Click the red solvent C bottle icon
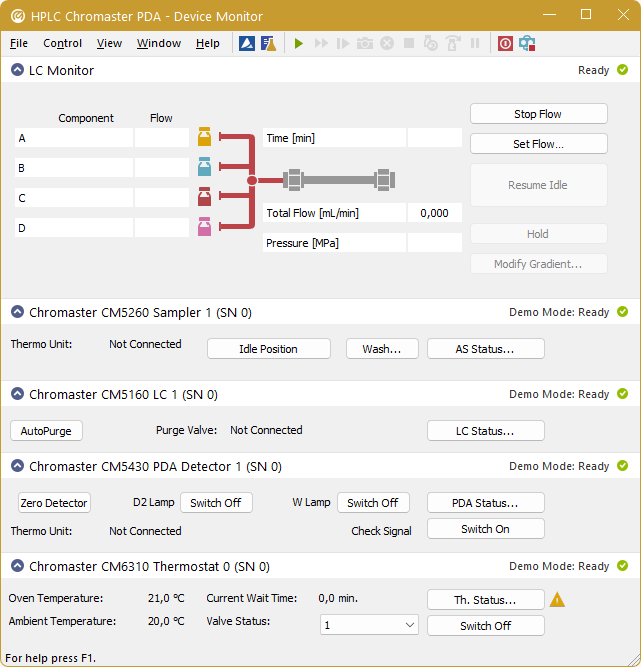 click(x=205, y=196)
